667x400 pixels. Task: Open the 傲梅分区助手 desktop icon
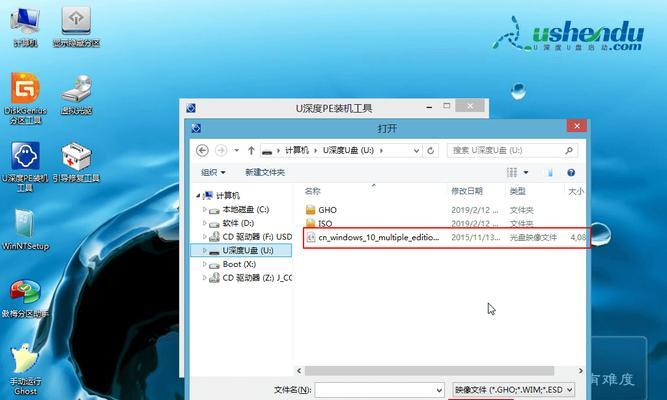(x=25, y=298)
